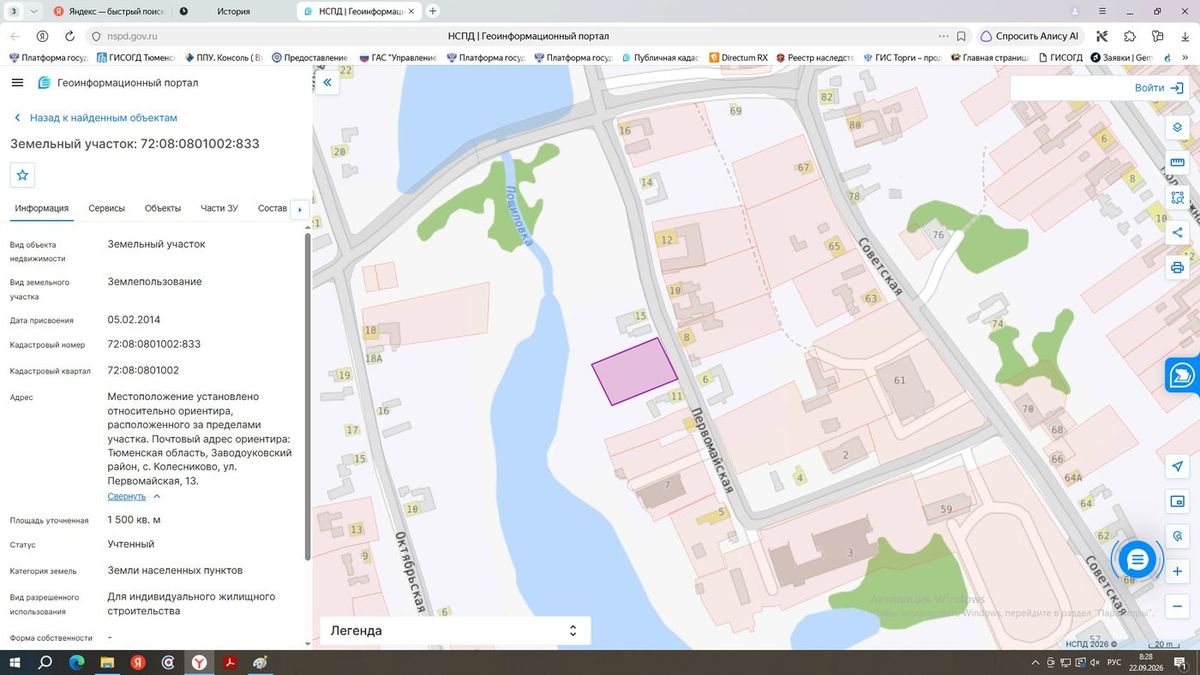Switch to the История browser tab
Viewport: 1200px width, 675px height.
(x=233, y=11)
